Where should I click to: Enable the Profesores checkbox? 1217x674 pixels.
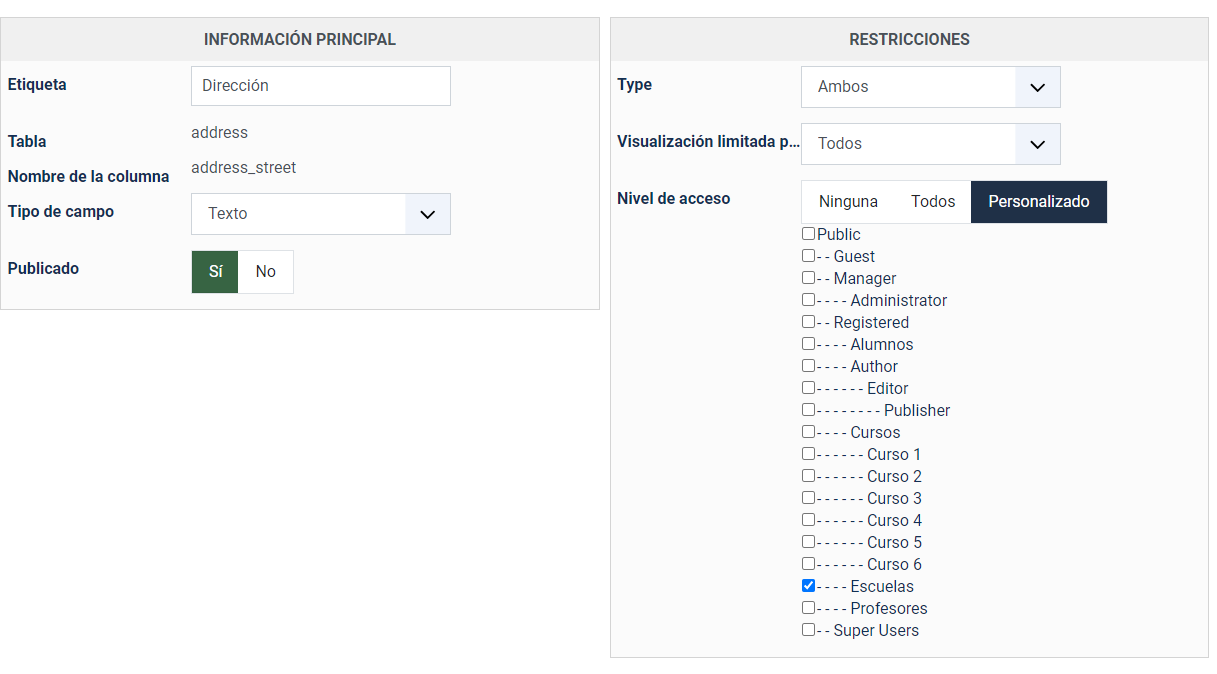(x=808, y=608)
